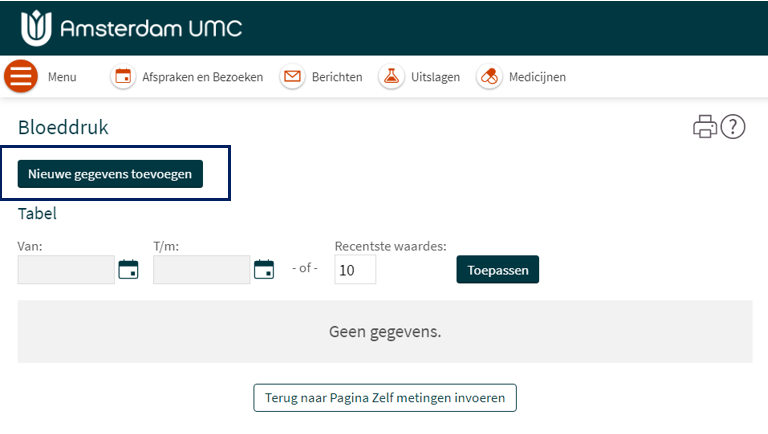Go back via Terug naar Pagina Zelf metingen invoeren
Image resolution: width=768 pixels, height=434 pixels.
coord(385,397)
